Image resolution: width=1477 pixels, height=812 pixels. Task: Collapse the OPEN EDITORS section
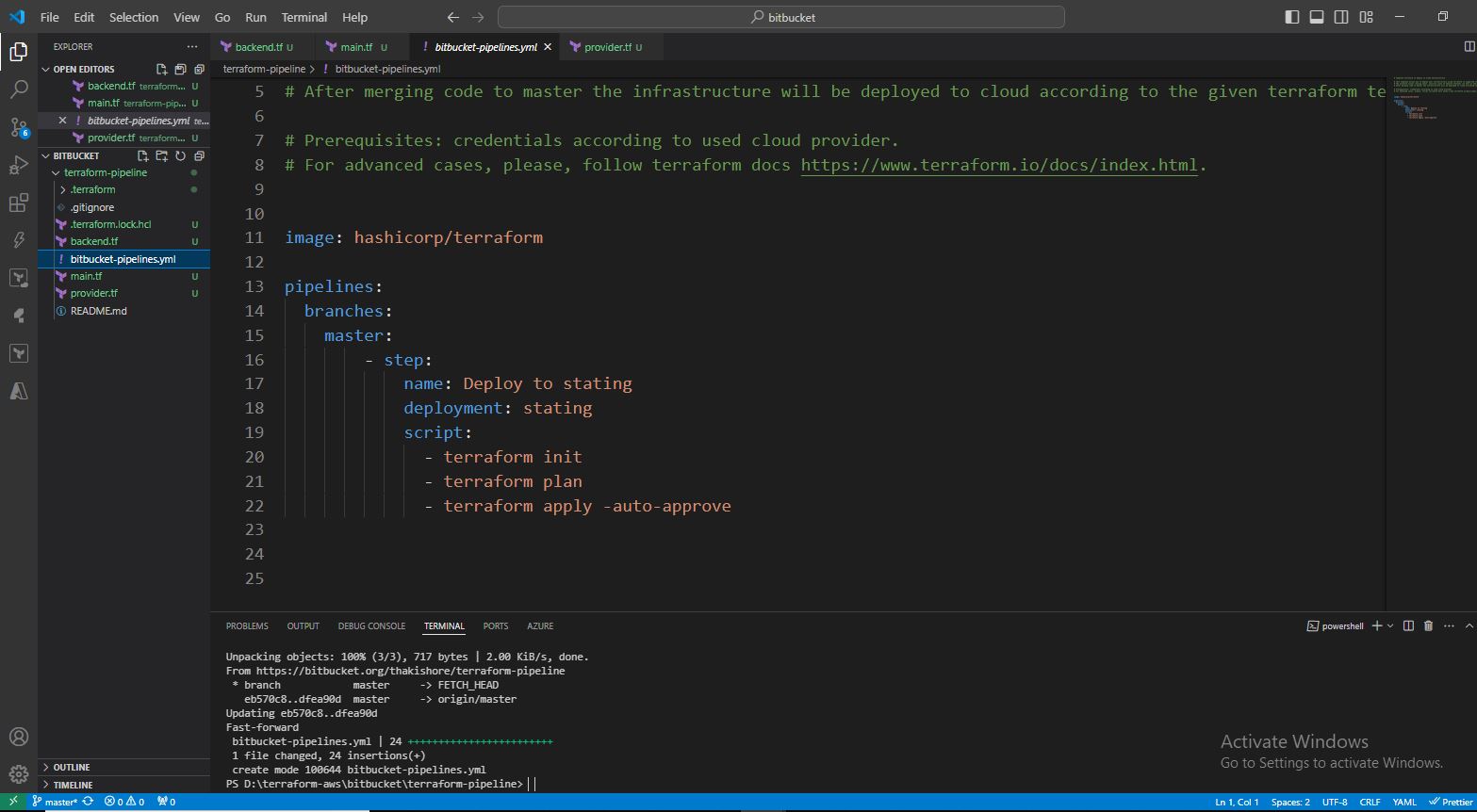click(x=83, y=69)
